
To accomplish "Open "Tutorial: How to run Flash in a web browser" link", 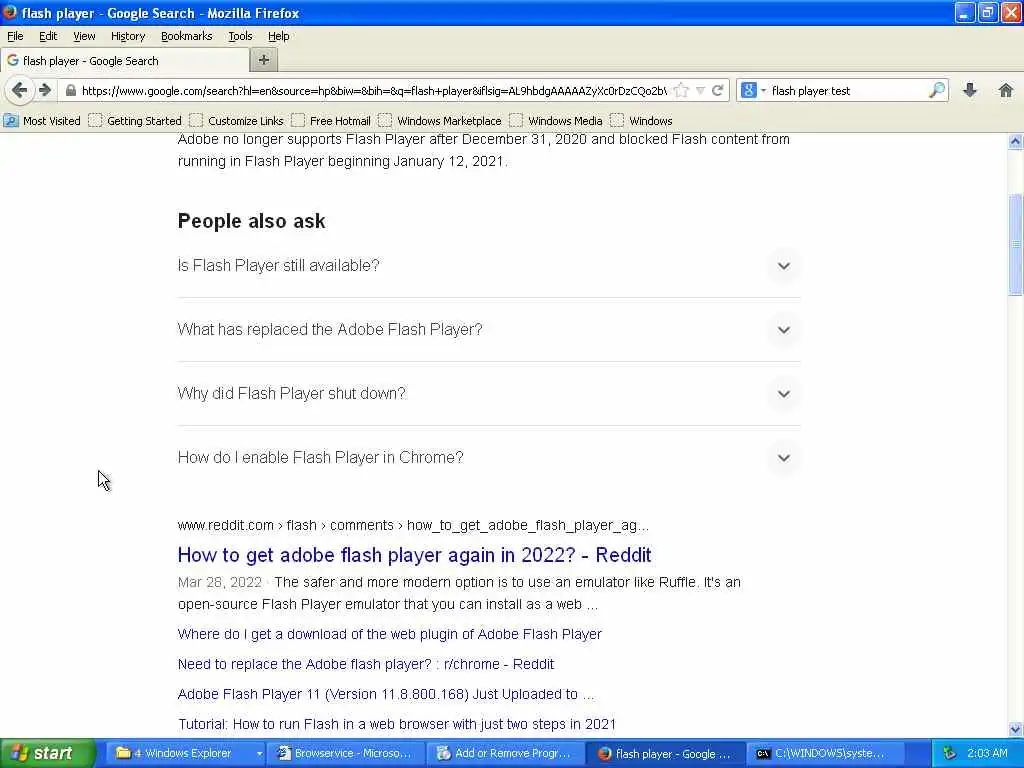I will click(x=397, y=724).
